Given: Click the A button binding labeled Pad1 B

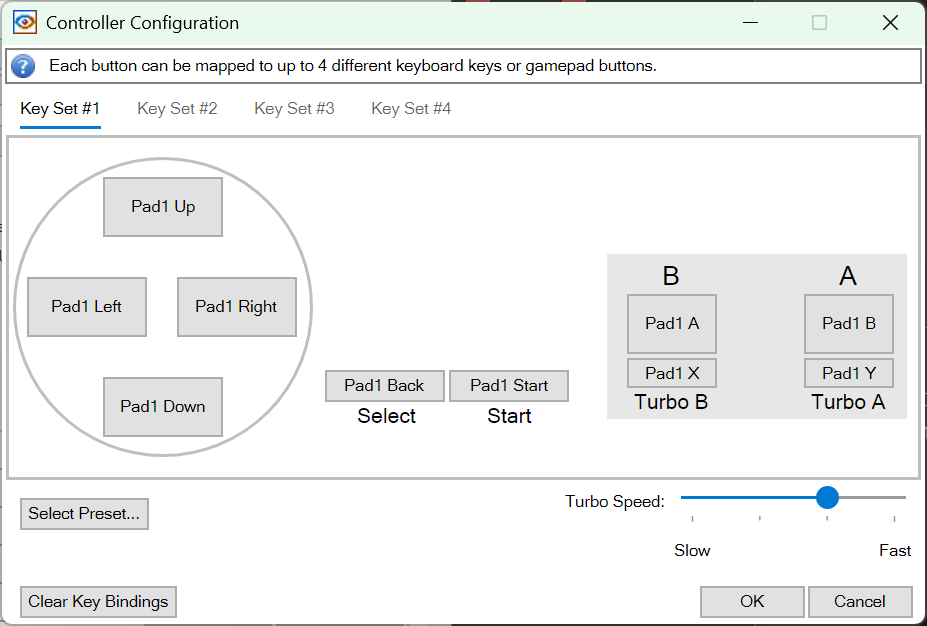Looking at the screenshot, I should coord(848,323).
